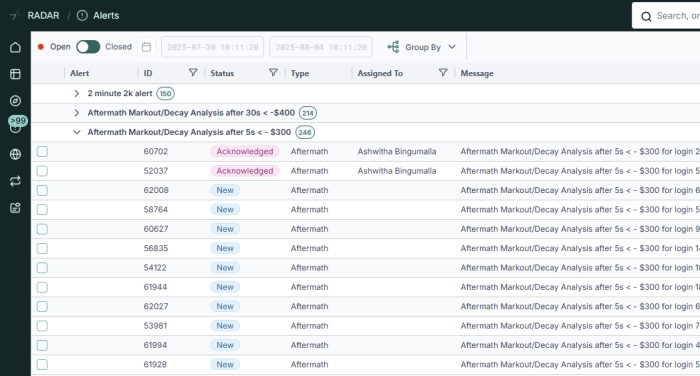
Task: Click the start date input field
Action: pos(212,47)
